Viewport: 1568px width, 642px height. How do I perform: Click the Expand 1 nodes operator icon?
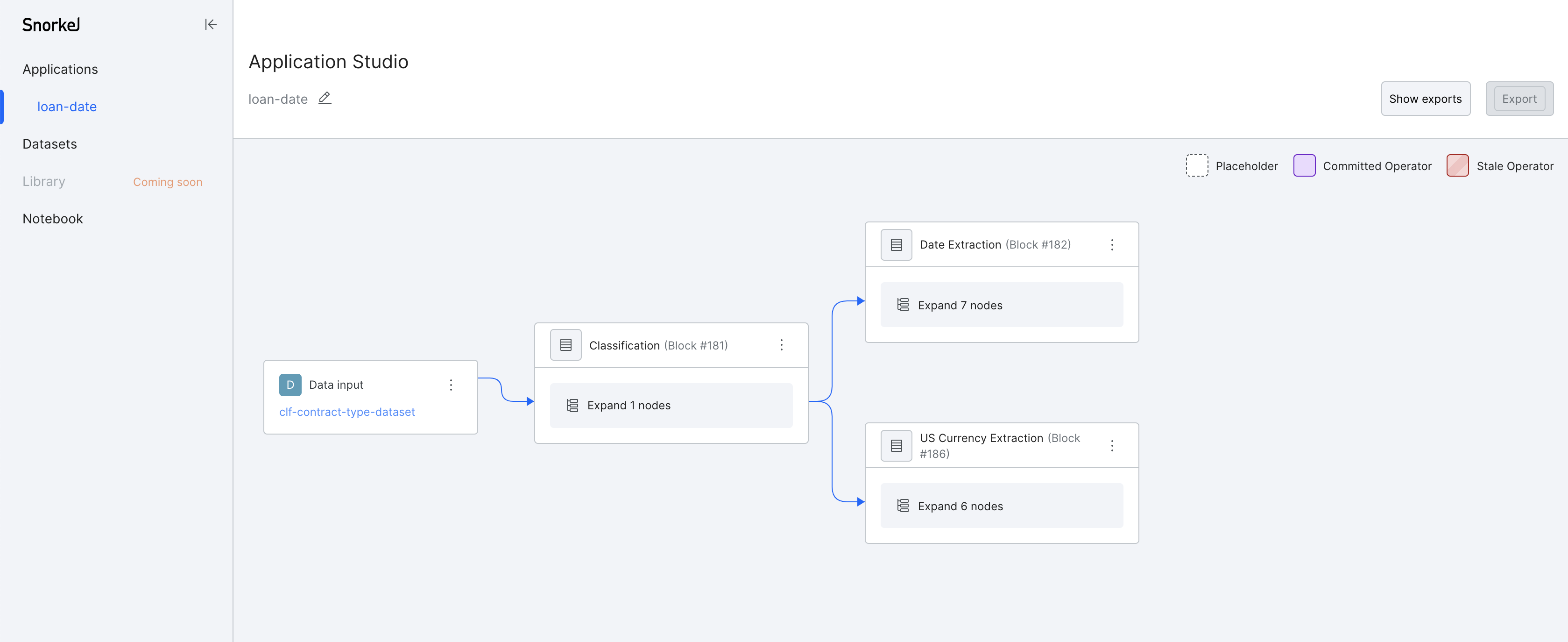click(573, 405)
